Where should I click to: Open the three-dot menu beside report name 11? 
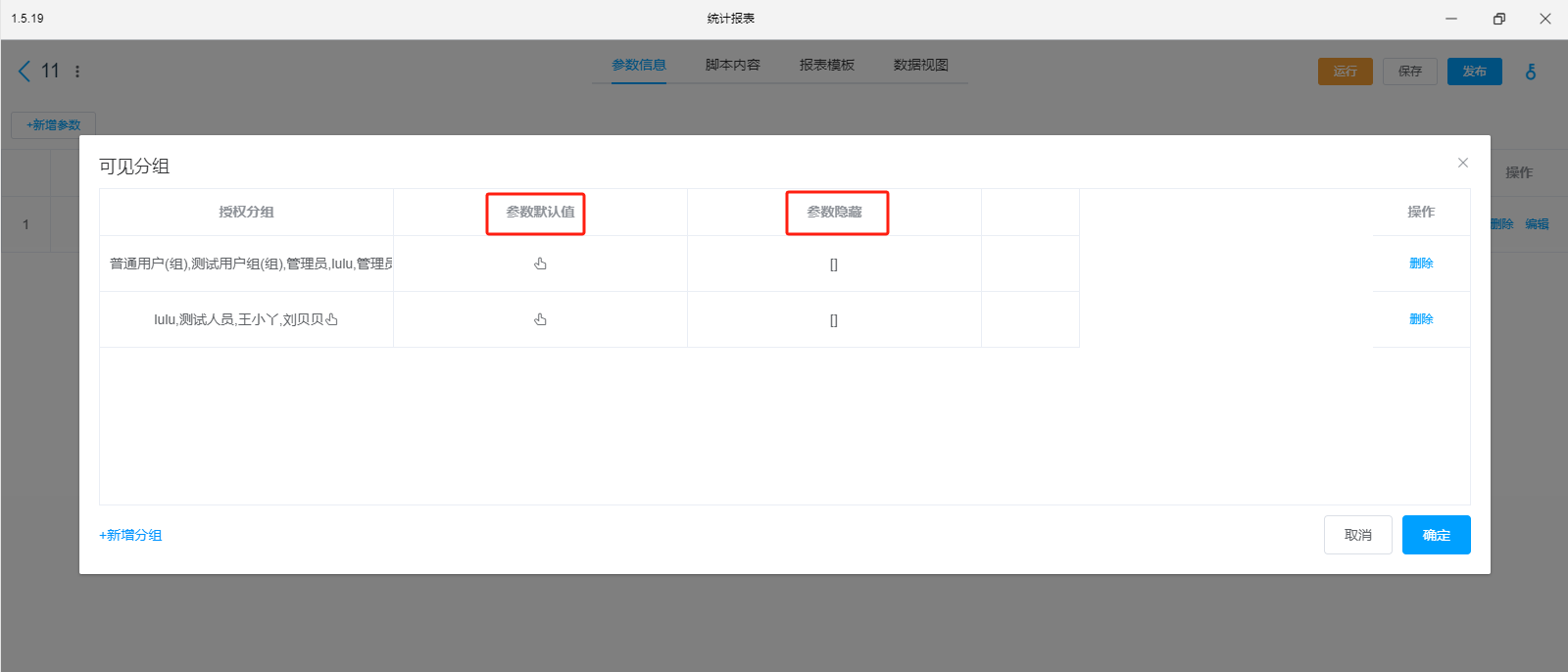point(77,72)
